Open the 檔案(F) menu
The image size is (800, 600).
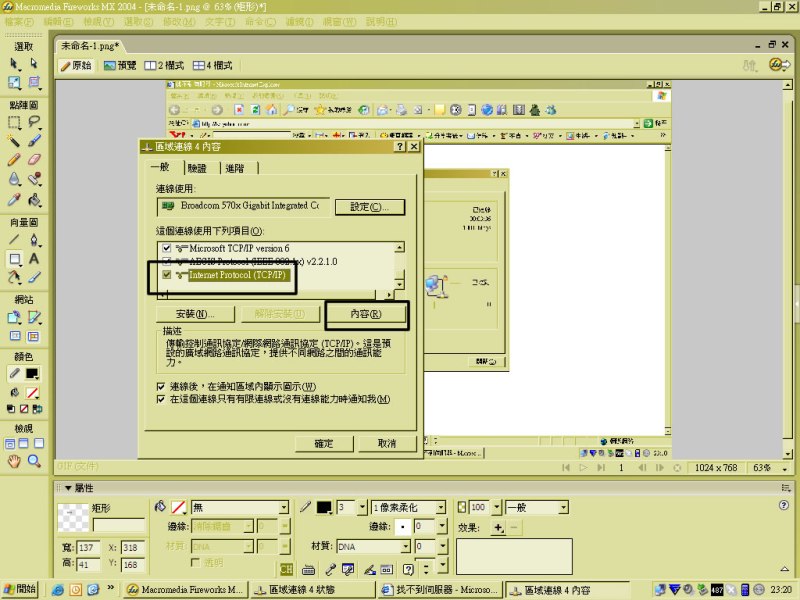coord(19,22)
